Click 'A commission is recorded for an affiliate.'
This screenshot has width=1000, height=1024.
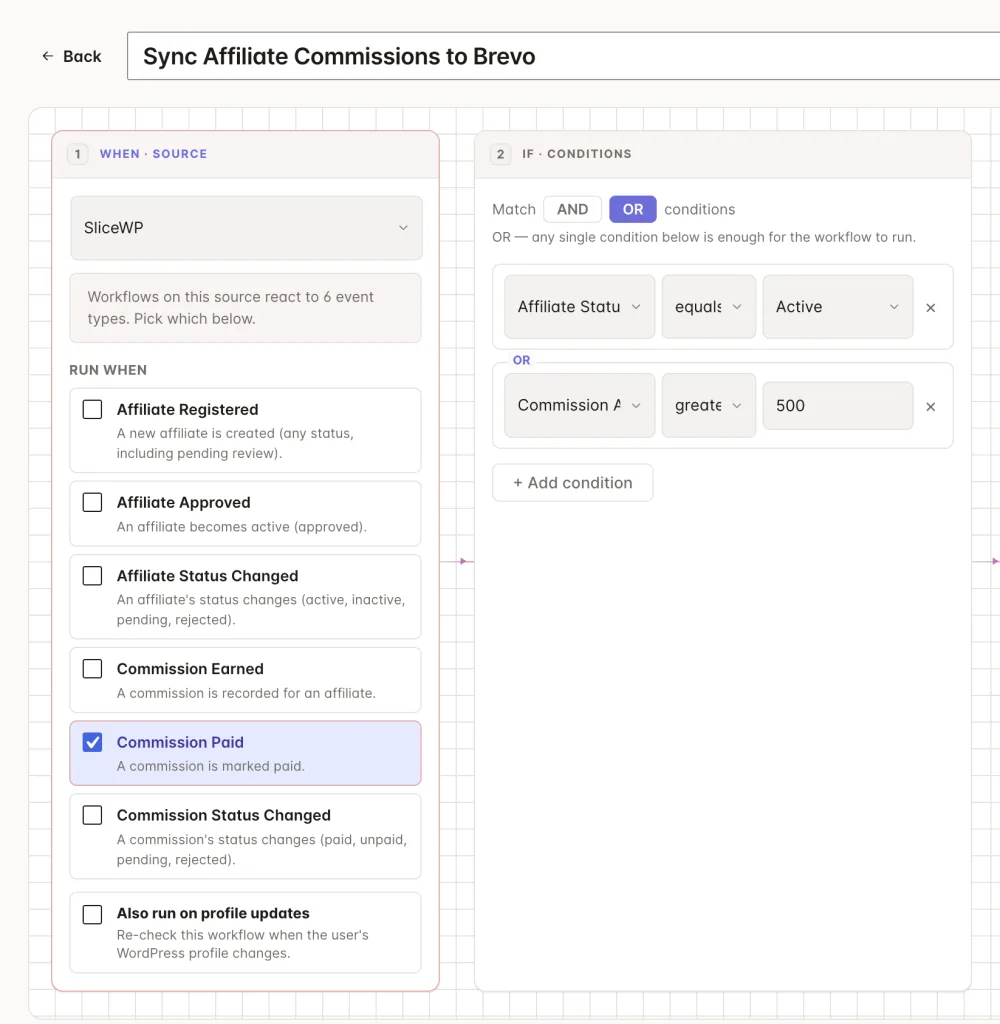point(246,693)
